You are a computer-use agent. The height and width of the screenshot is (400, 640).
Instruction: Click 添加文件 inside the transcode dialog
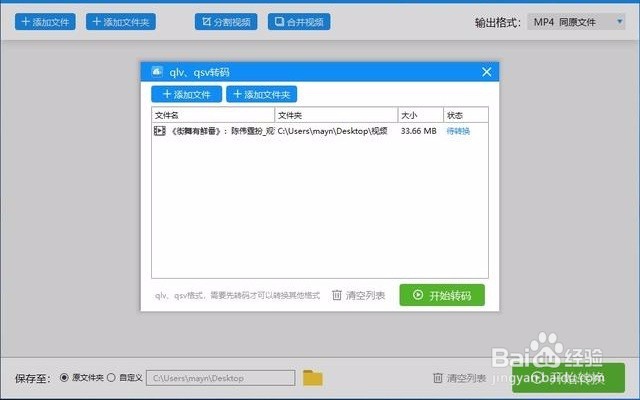(187, 94)
